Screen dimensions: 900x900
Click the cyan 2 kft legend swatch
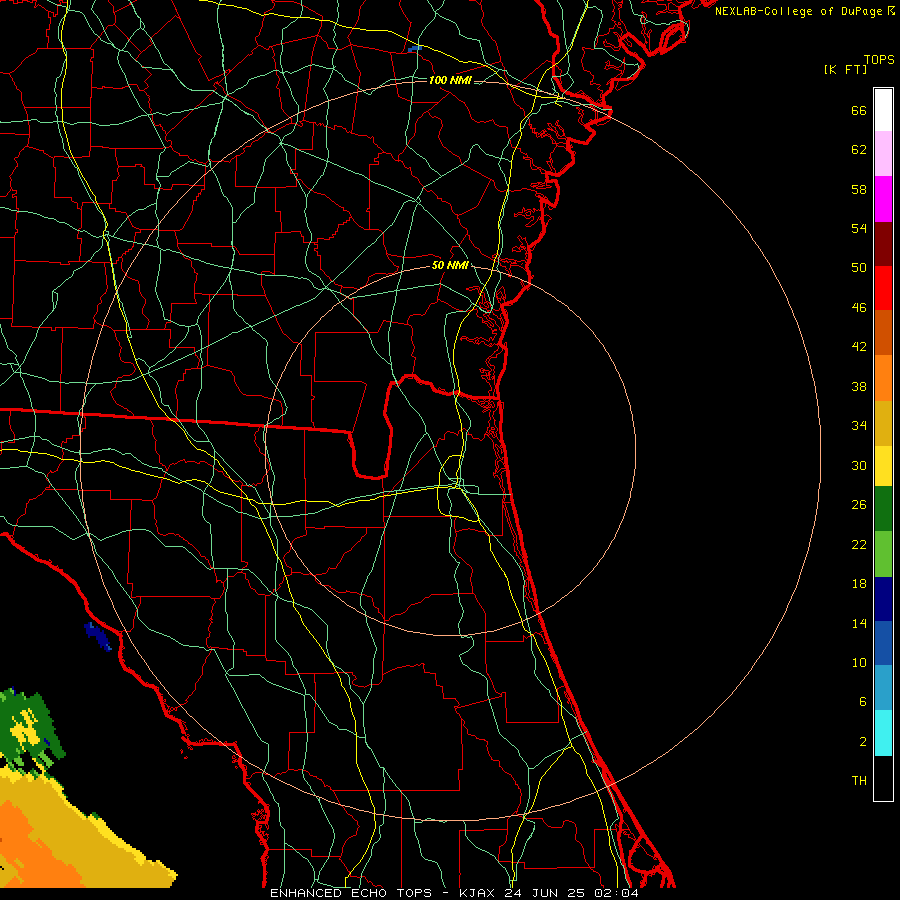coord(883,733)
